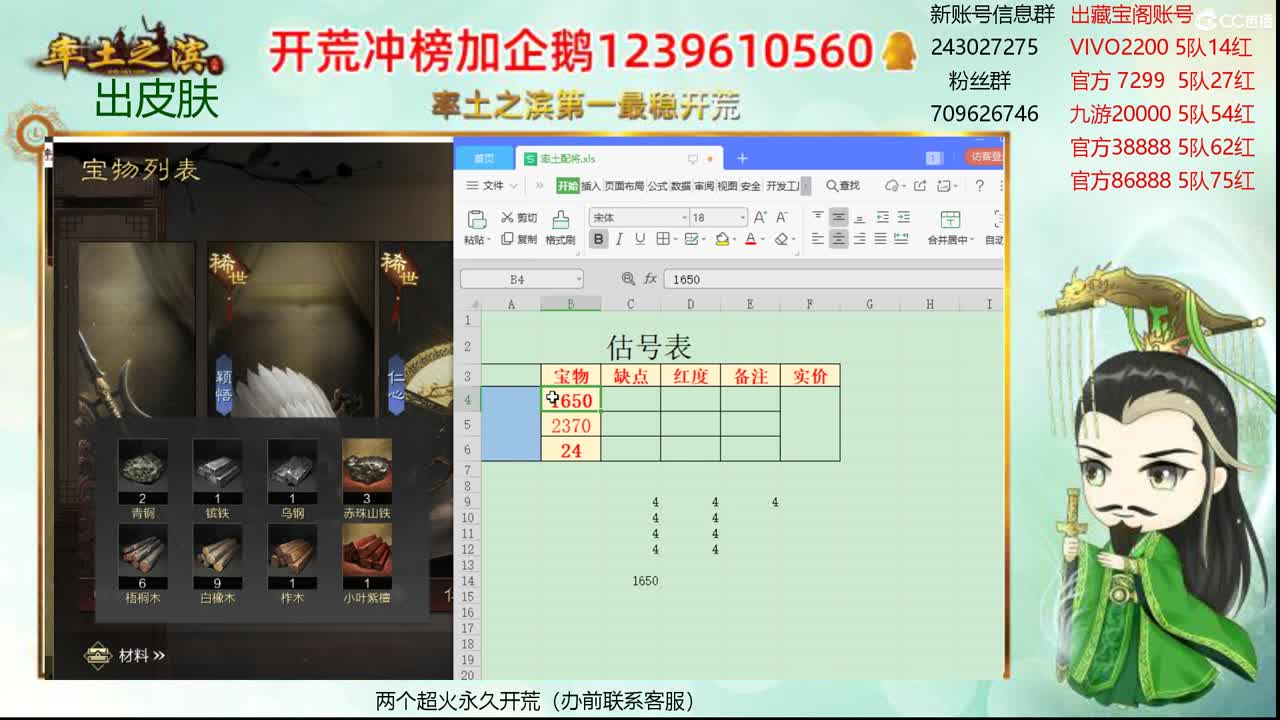This screenshot has width=1280, height=720.
Task: Open the 数据 ribbon tab
Action: click(x=681, y=186)
